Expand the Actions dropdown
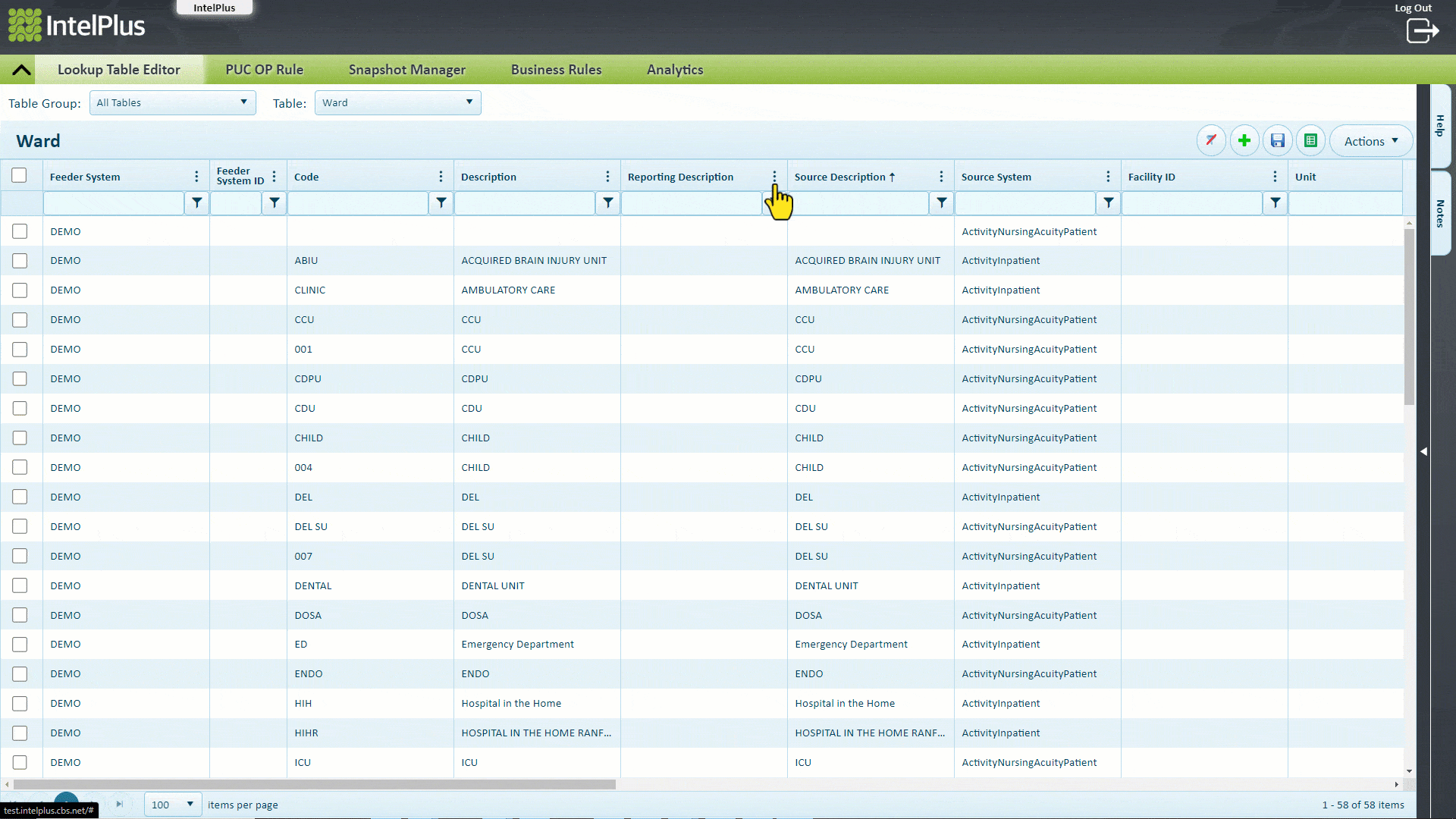 pyautogui.click(x=1370, y=141)
